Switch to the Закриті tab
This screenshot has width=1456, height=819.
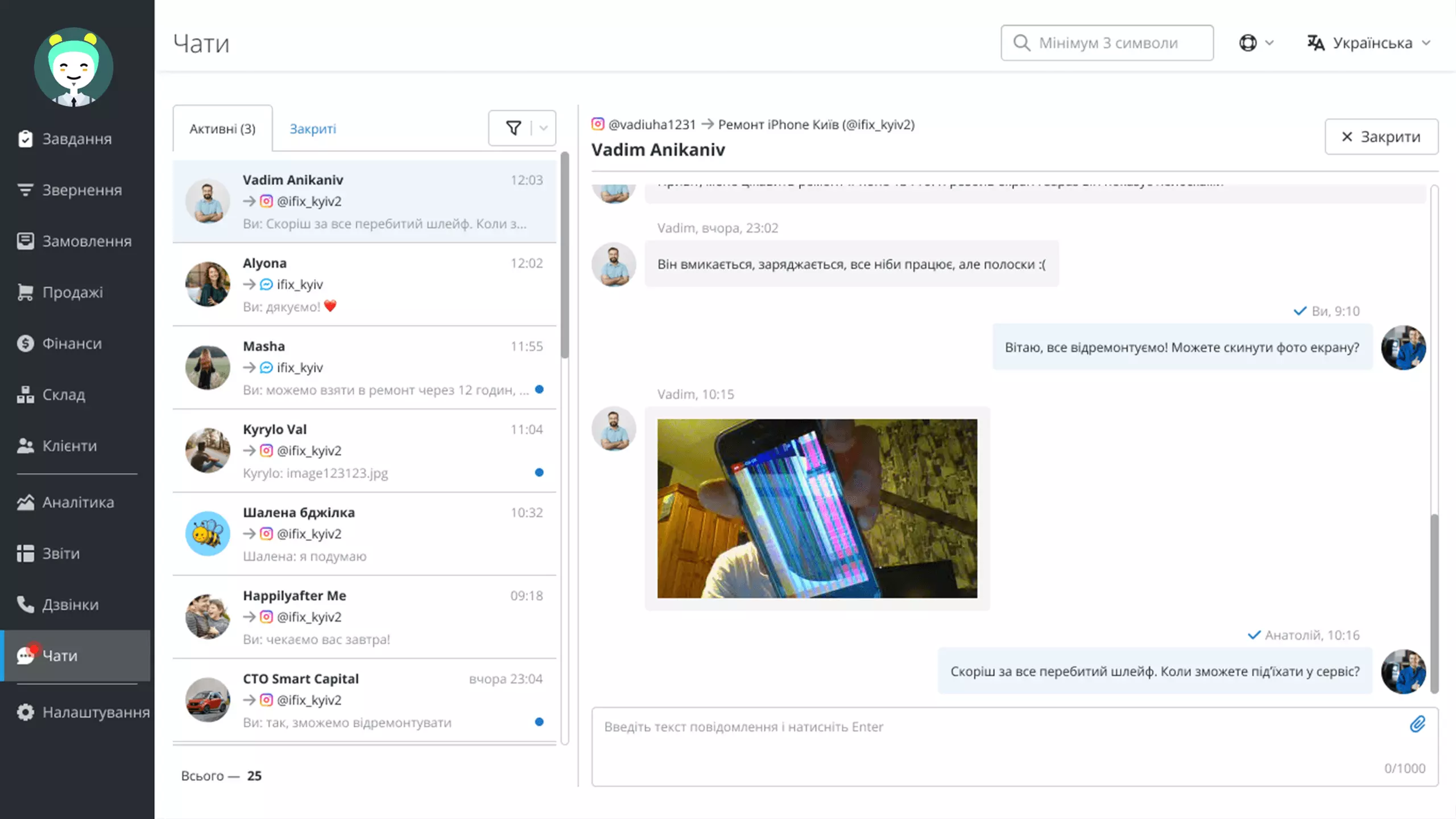coord(313,129)
